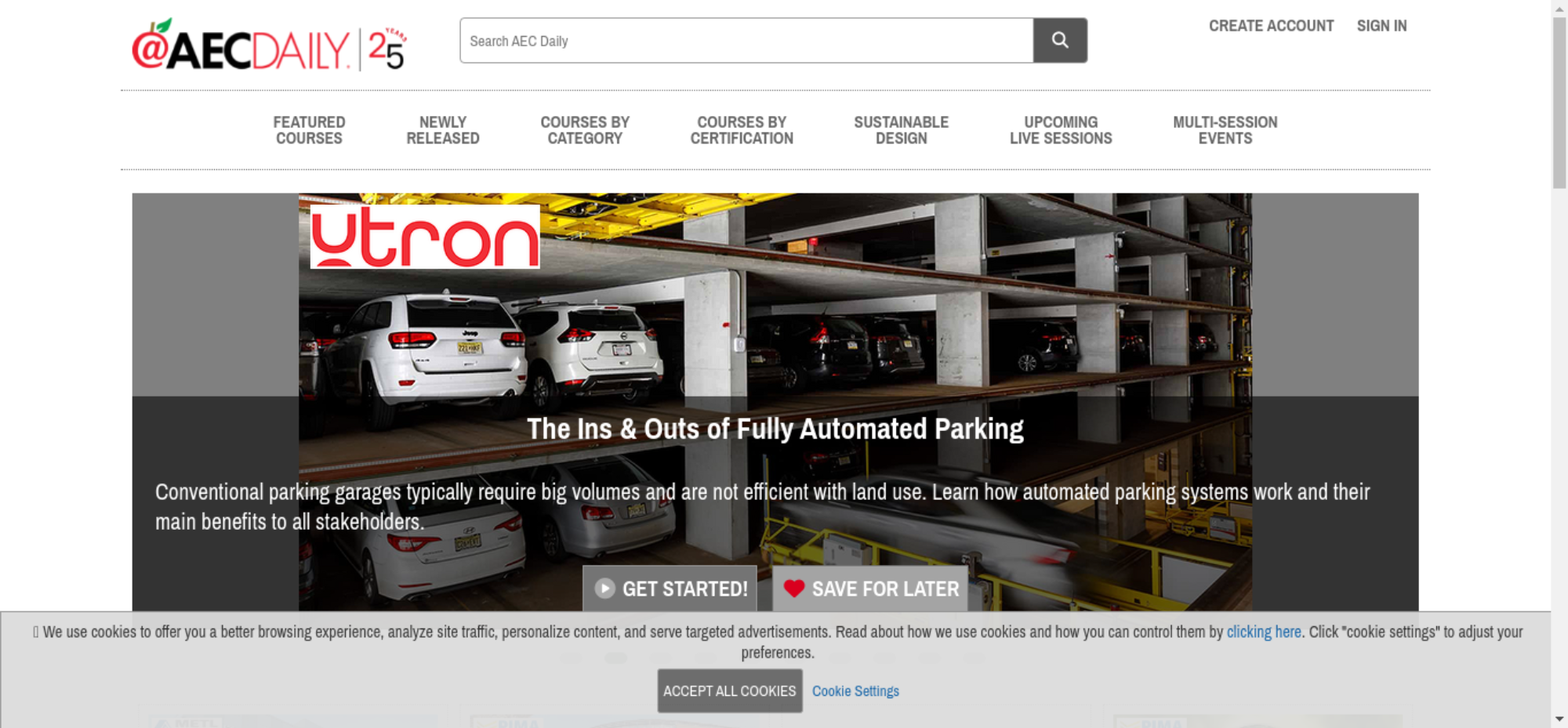Click the magnifying glass search icon
Image resolution: width=1568 pixels, height=728 pixels.
pyautogui.click(x=1060, y=40)
